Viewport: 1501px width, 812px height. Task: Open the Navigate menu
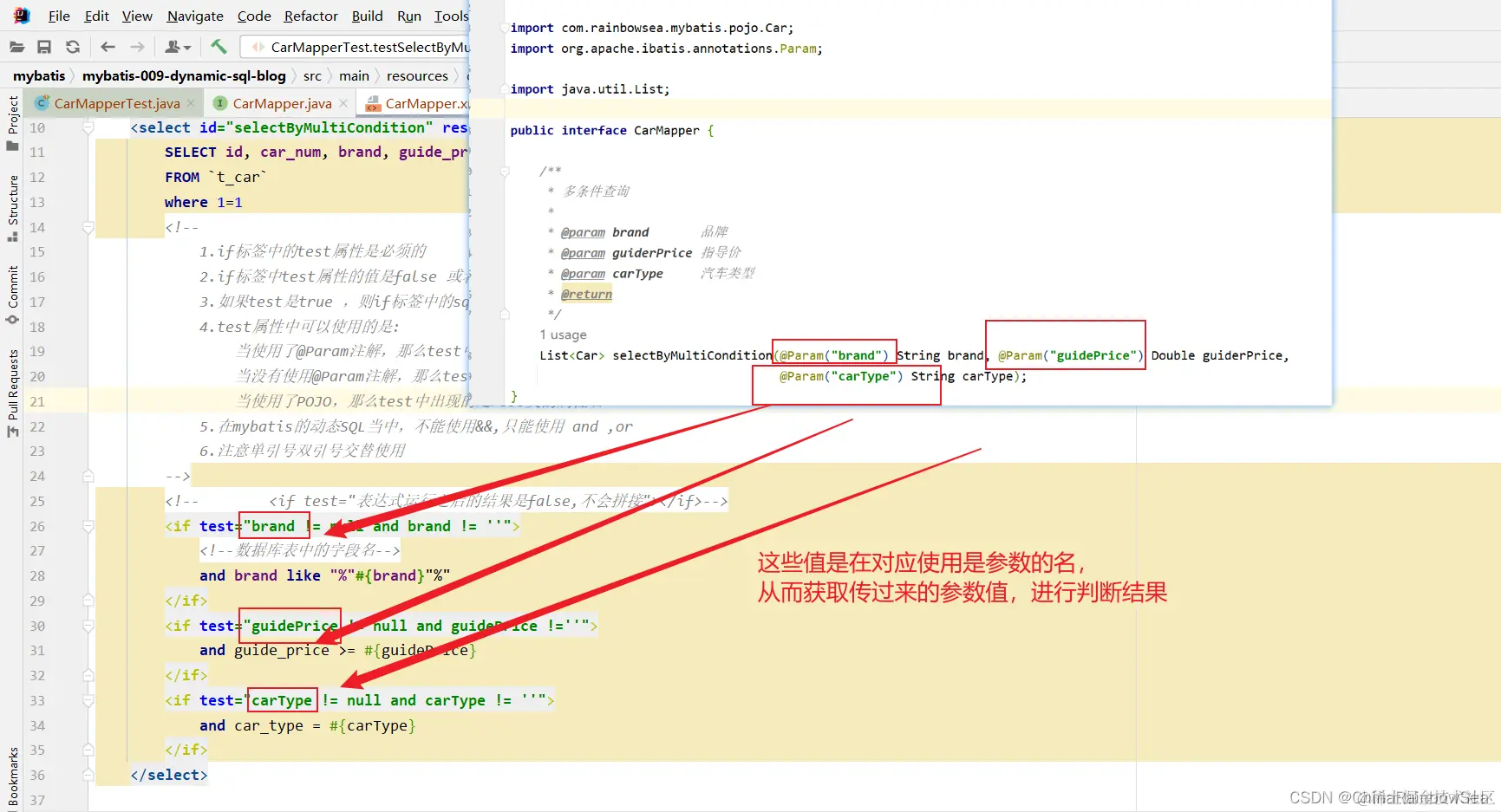click(195, 16)
